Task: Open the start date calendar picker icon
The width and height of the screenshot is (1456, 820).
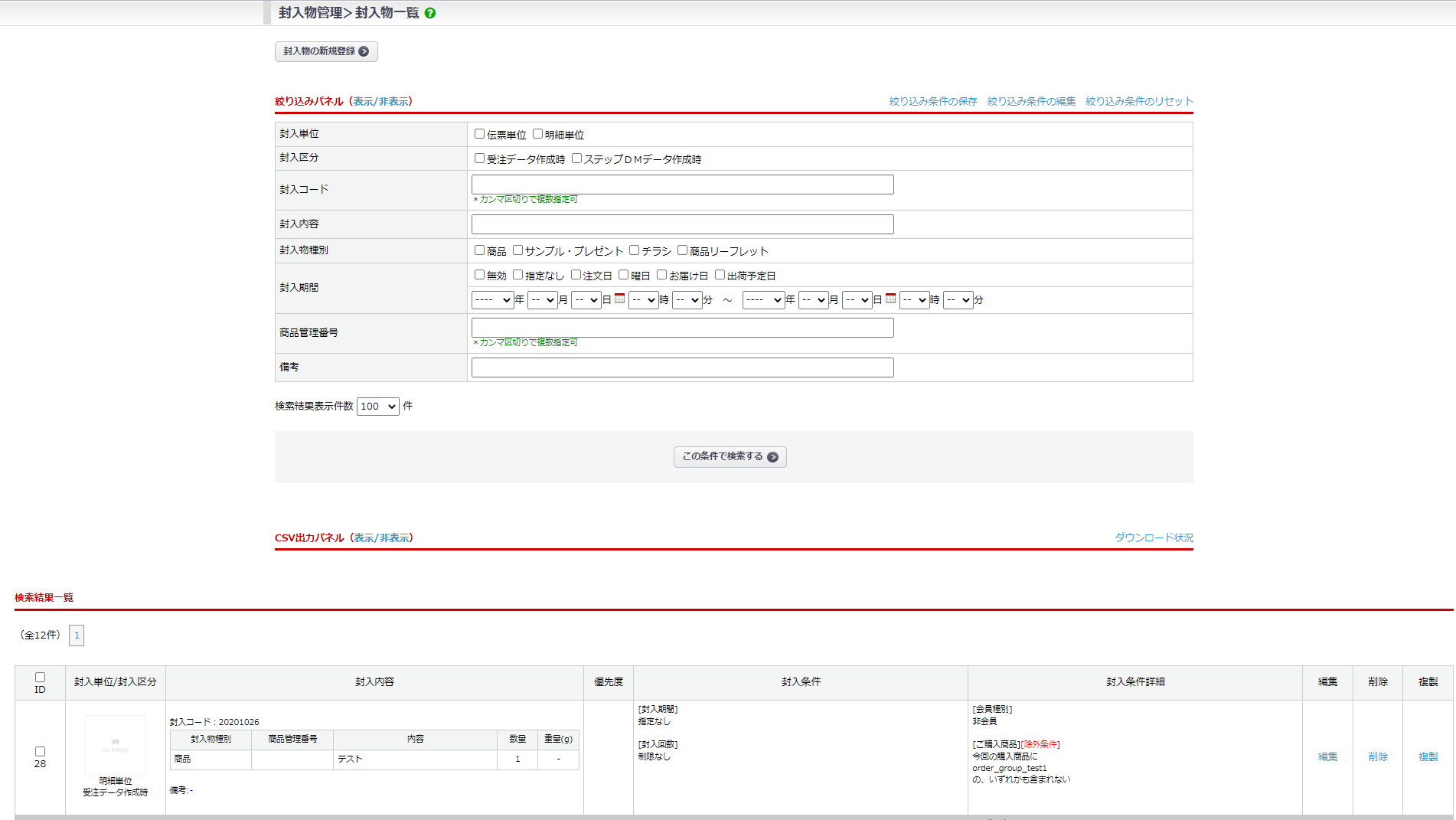Action: [x=619, y=299]
